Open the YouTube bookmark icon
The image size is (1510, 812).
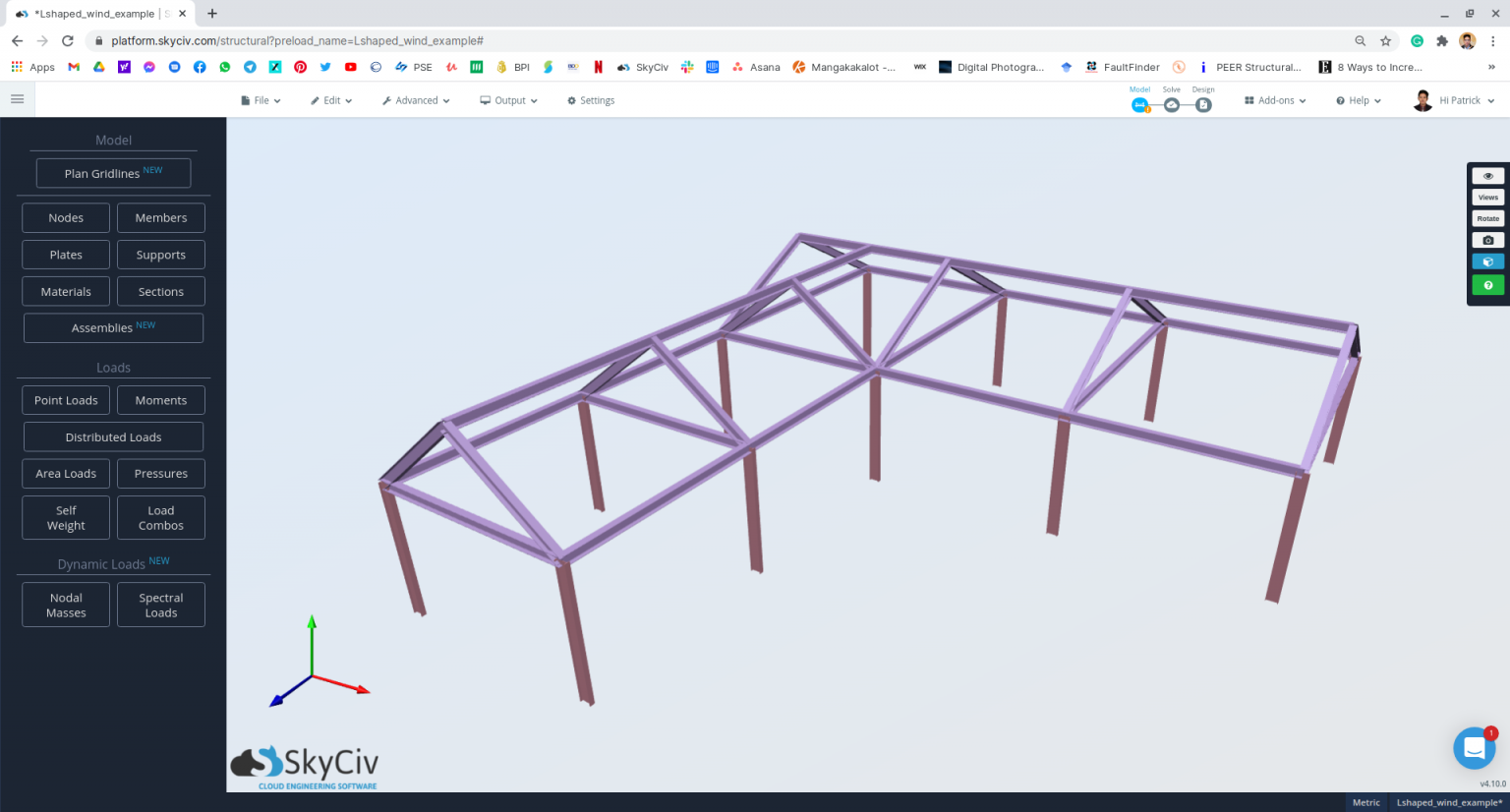pyautogui.click(x=351, y=67)
